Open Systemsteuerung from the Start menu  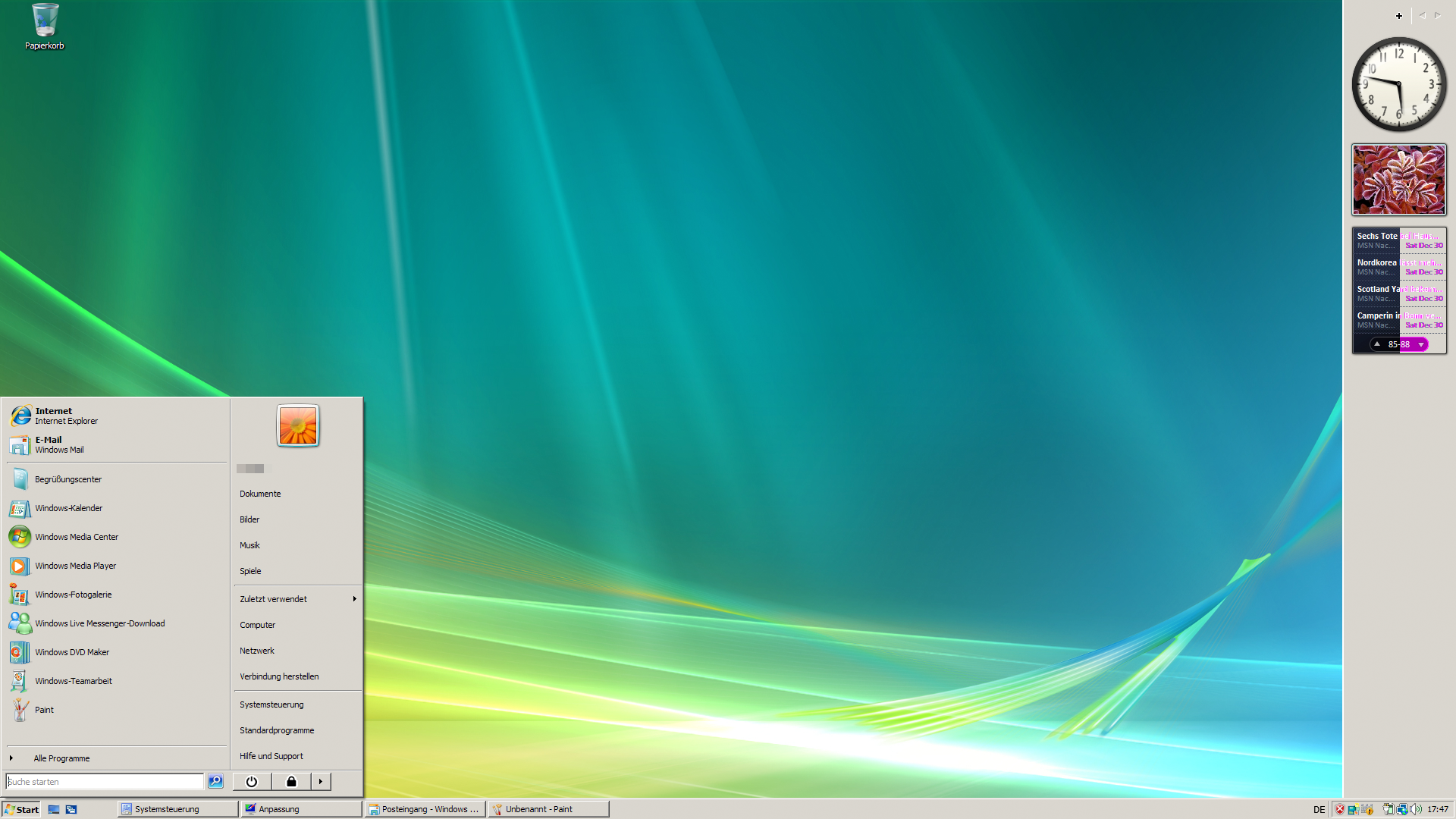point(298,704)
